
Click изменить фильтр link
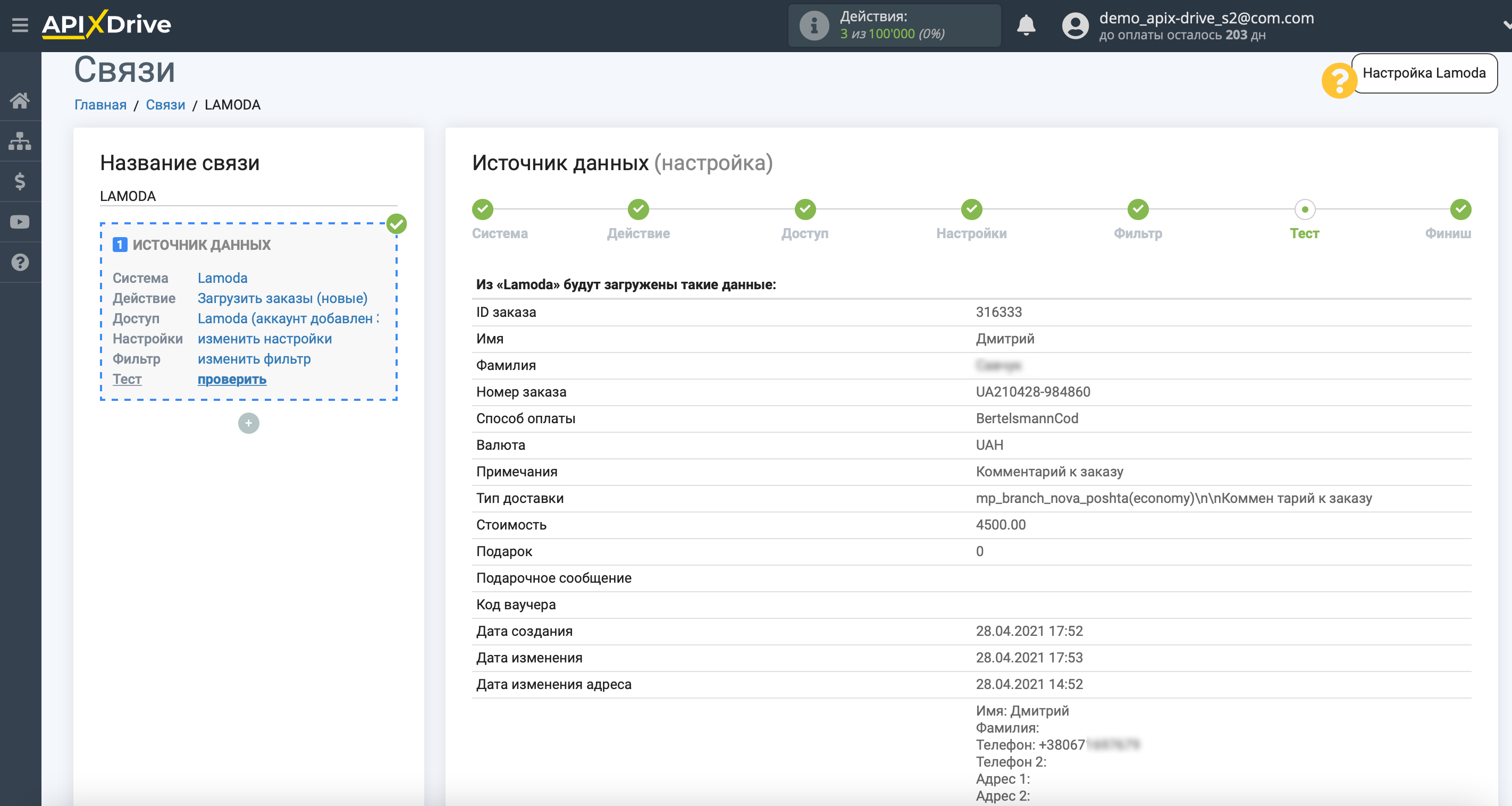coord(254,359)
